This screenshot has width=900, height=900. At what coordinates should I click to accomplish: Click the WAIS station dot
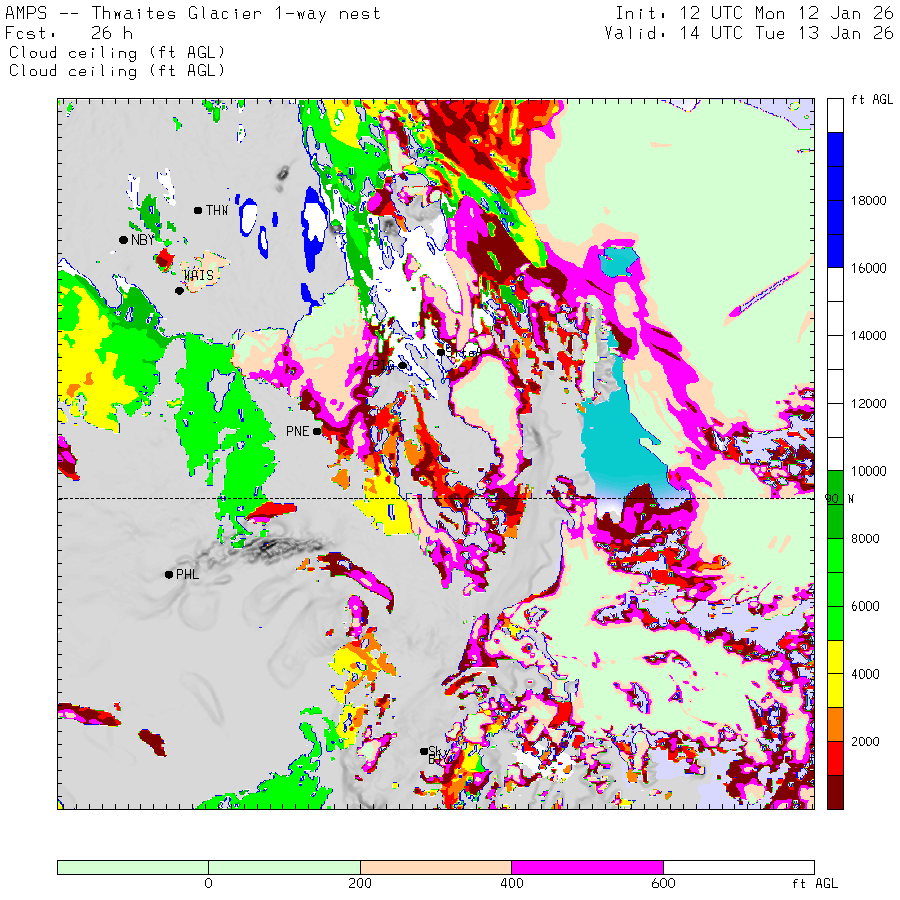[180, 291]
